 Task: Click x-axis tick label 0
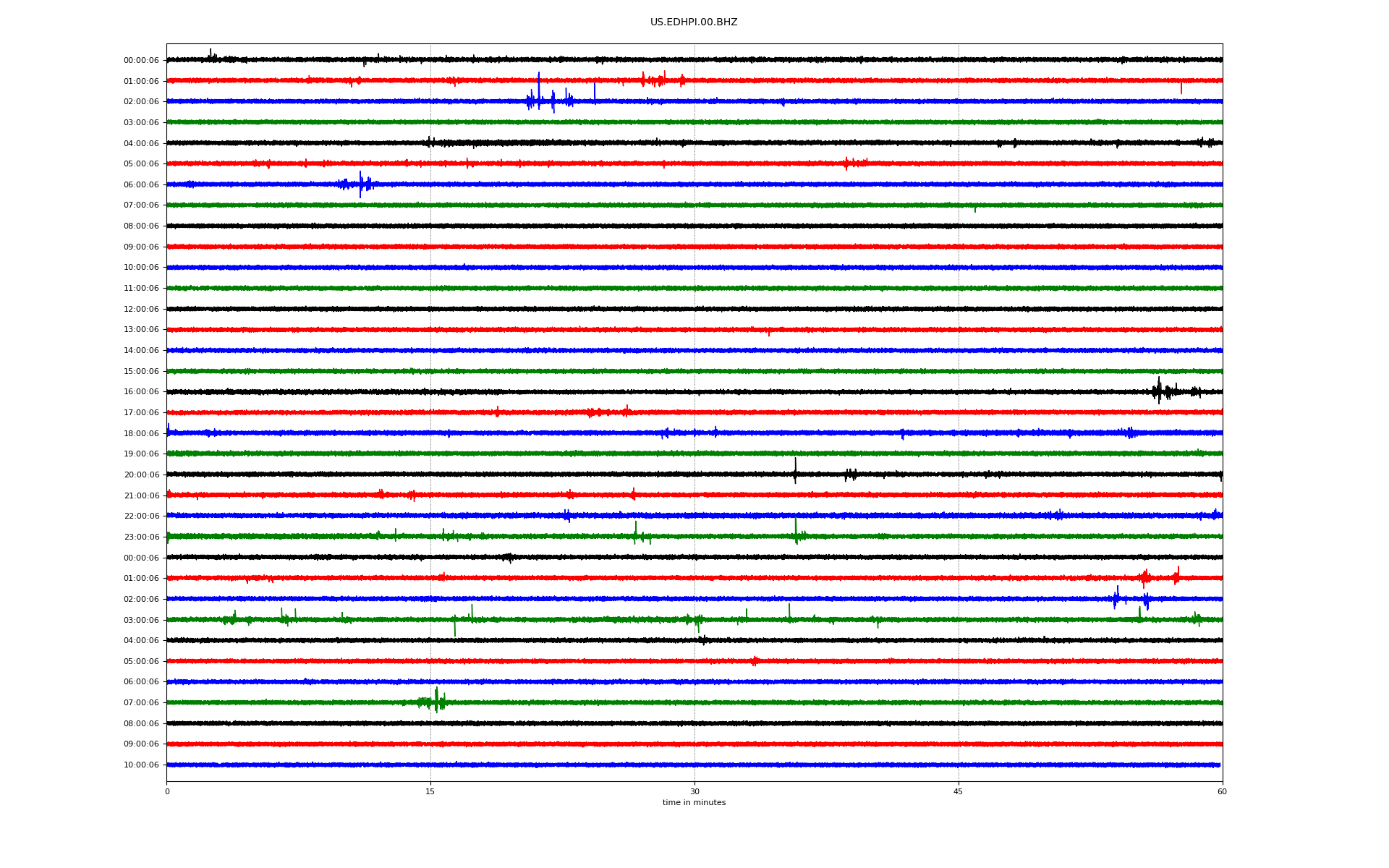[167, 791]
